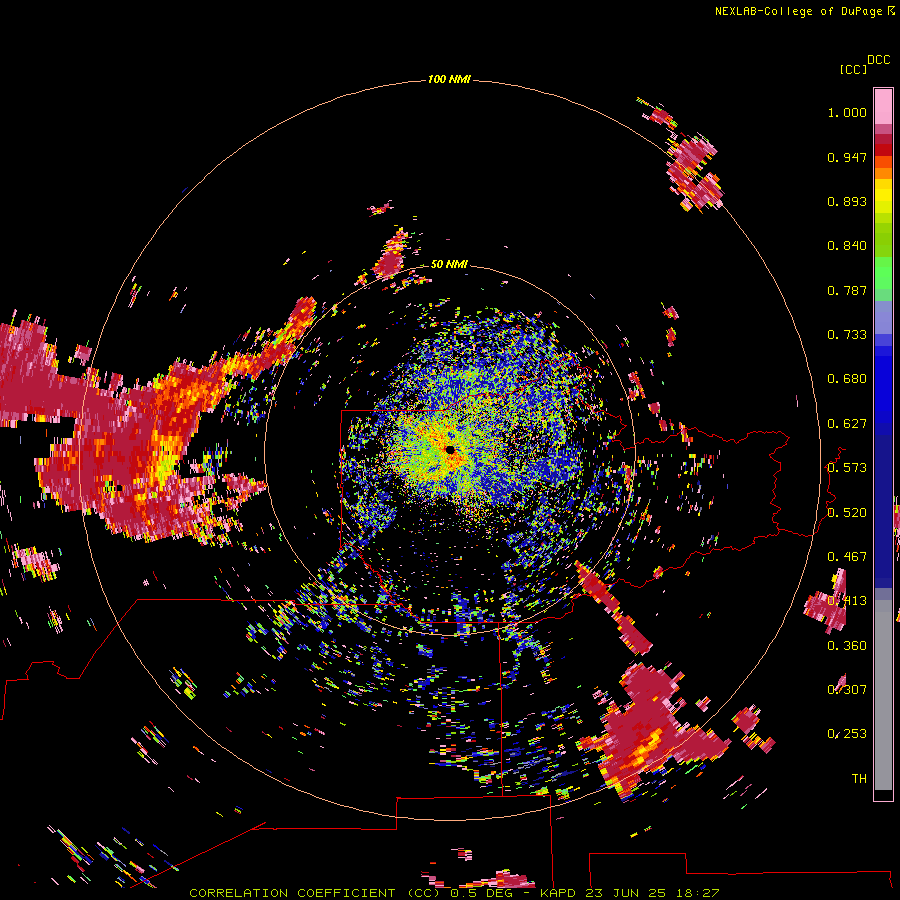Viewport: 900px width, 900px height.
Task: Click the black radar site dot at center
Action: coord(450,450)
